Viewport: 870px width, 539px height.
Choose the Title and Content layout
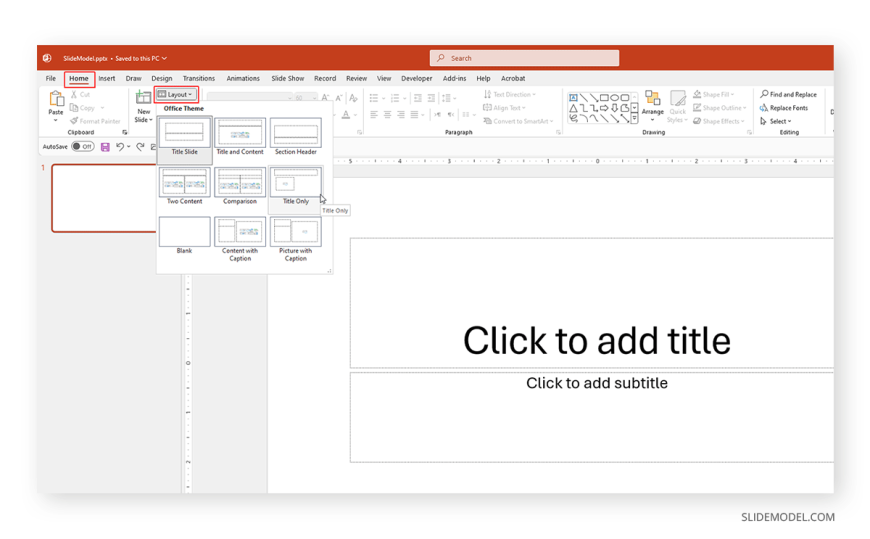tap(240, 137)
